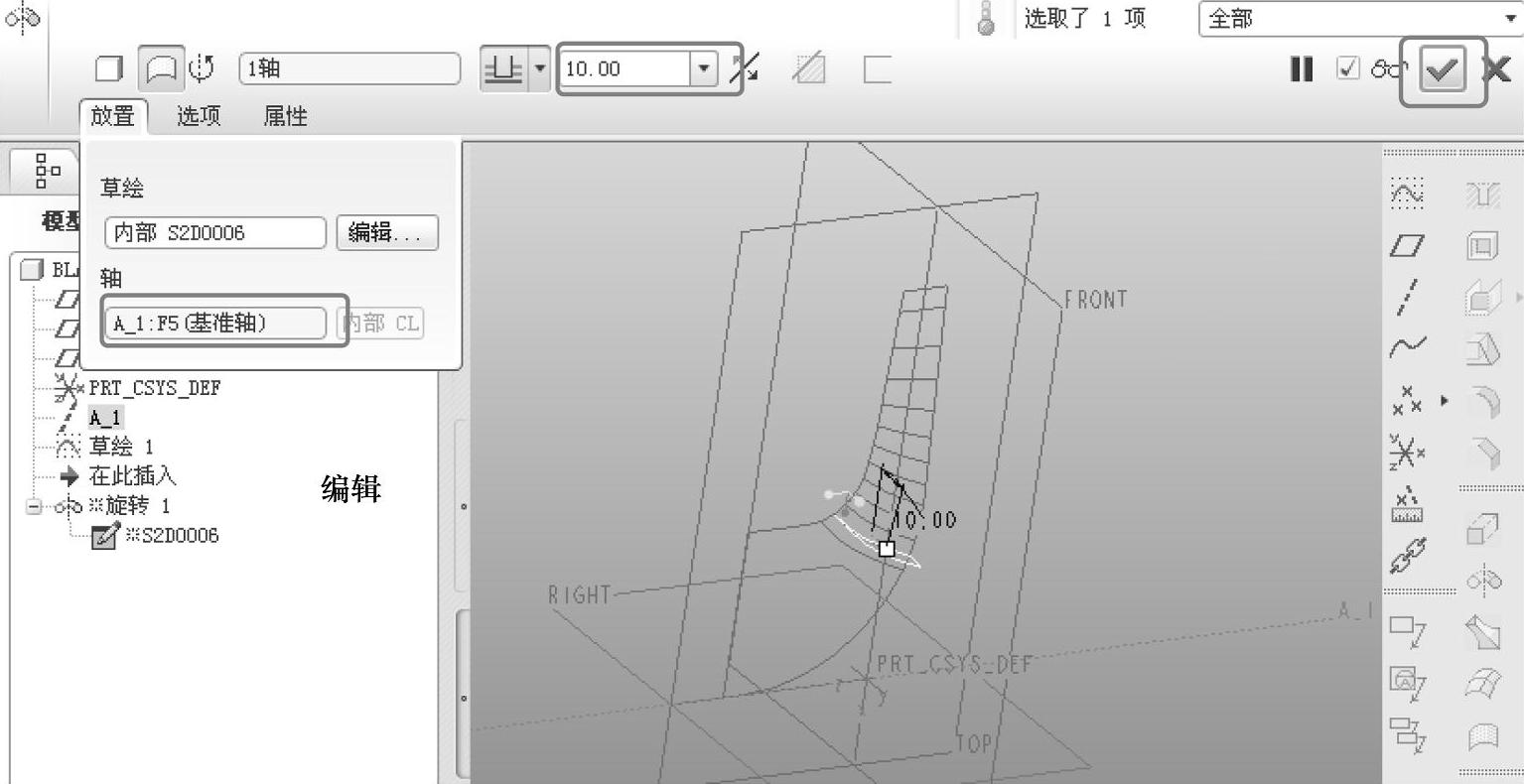The height and width of the screenshot is (784, 1524).
Task: Cancel the revolve feature with the X
Action: [1498, 69]
